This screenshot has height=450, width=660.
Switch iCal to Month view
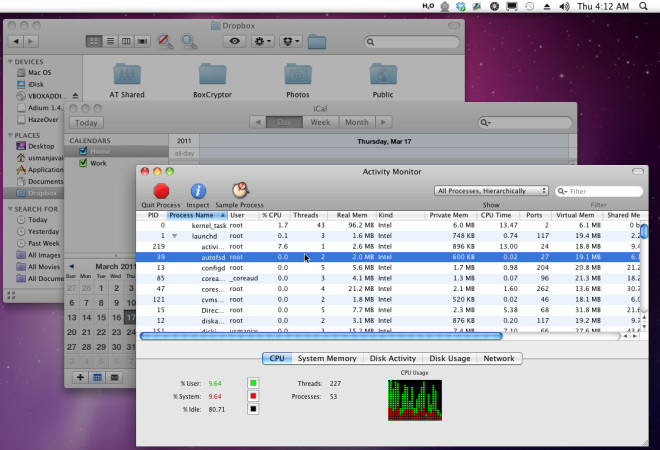[x=357, y=122]
